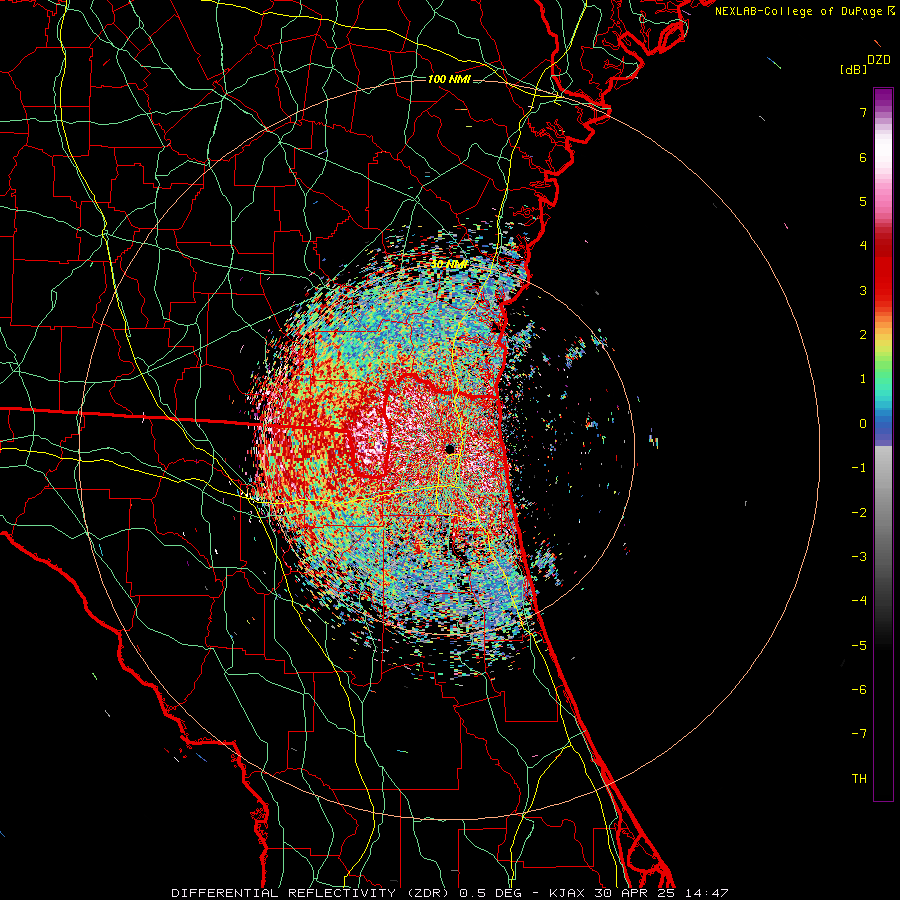Click the 0 value on the colorbar scale
The width and height of the screenshot is (900, 900).
pos(863,424)
